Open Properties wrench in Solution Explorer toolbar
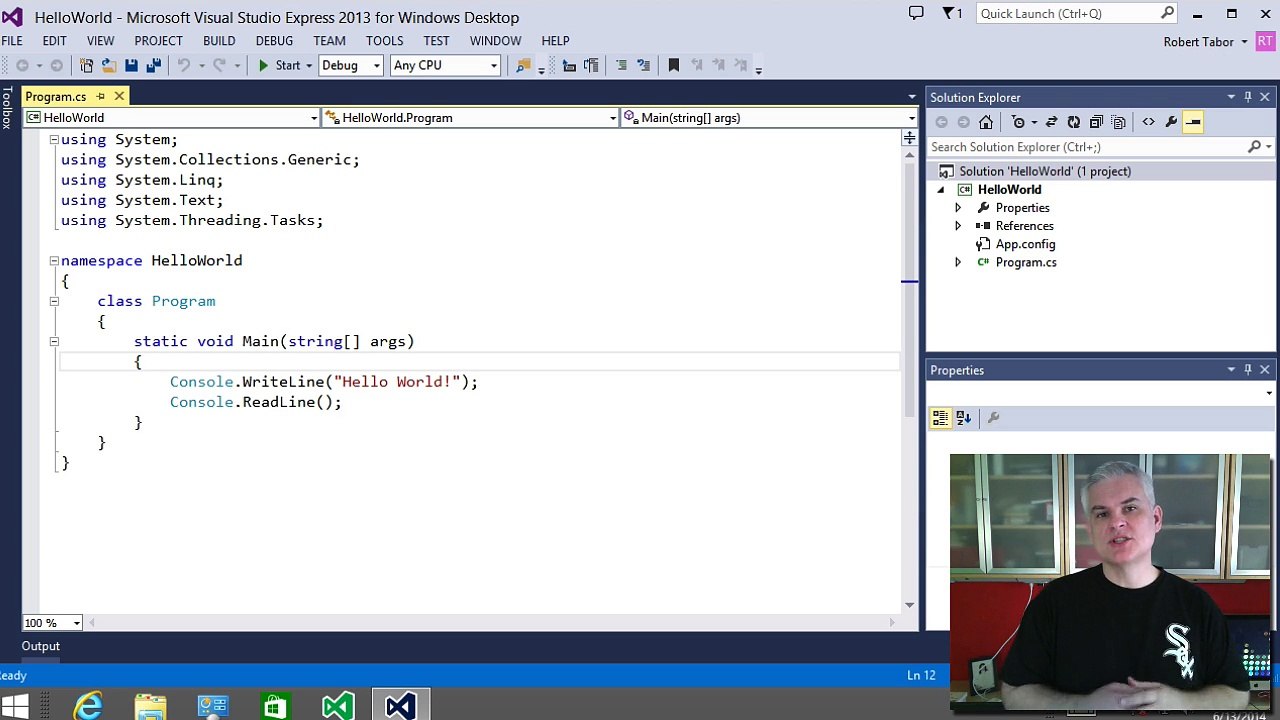Screen dimensions: 1280x720 (x=1171, y=122)
